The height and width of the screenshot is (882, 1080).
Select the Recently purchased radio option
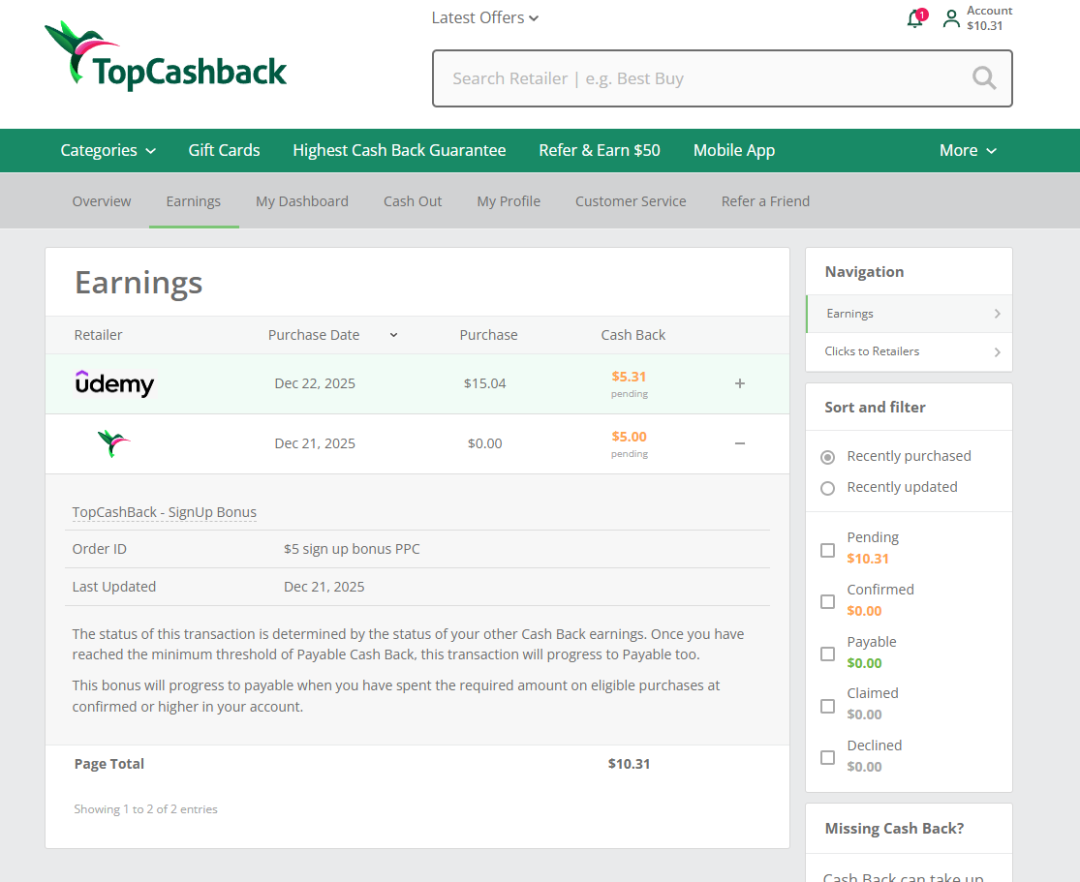(828, 457)
